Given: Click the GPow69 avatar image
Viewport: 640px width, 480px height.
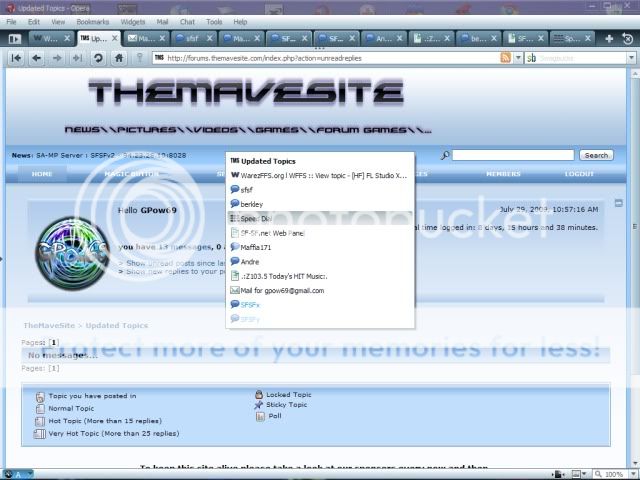Looking at the screenshot, I should (72, 253).
